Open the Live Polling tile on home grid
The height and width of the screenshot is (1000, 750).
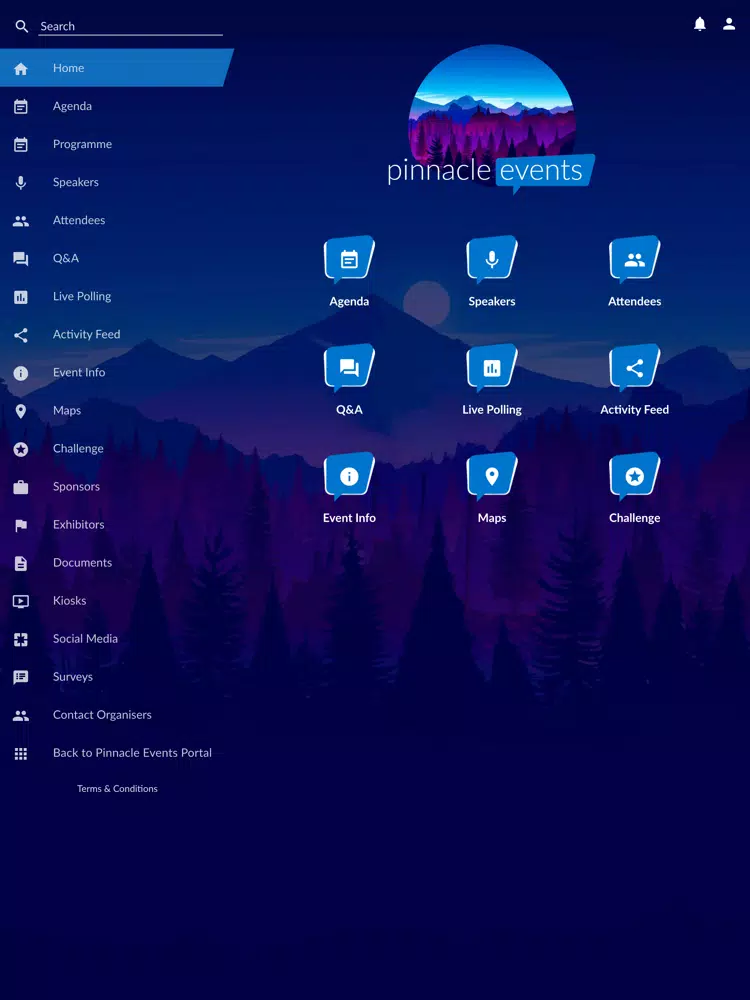(492, 381)
